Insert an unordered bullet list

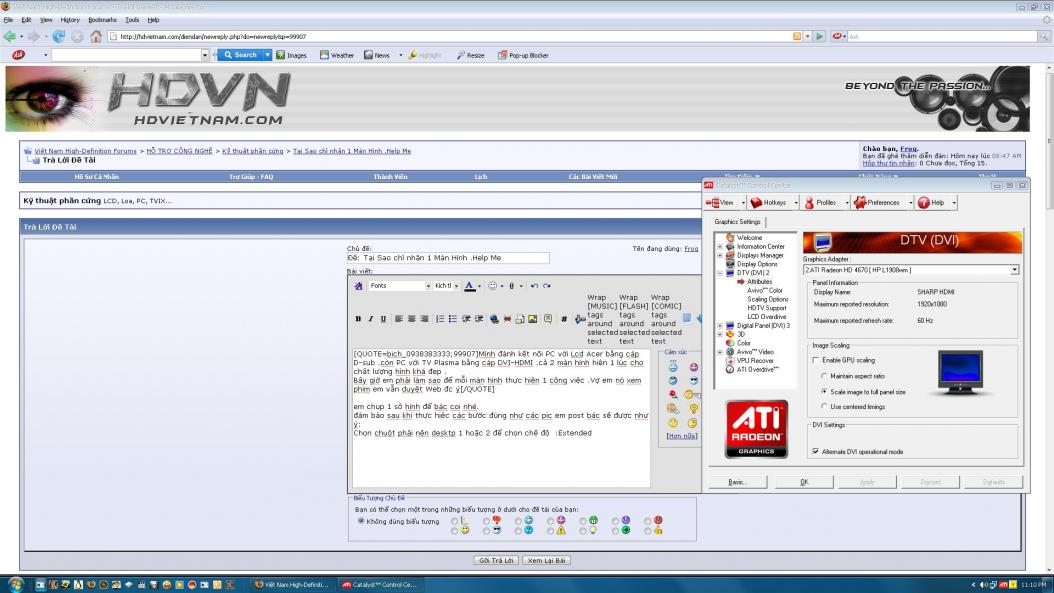[453, 319]
